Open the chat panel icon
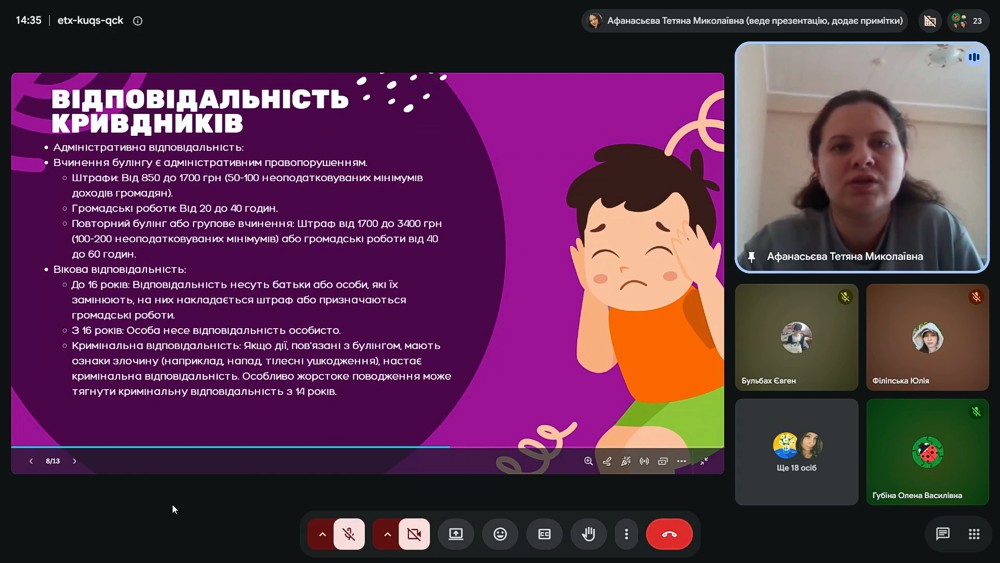The image size is (1000, 563). click(943, 534)
